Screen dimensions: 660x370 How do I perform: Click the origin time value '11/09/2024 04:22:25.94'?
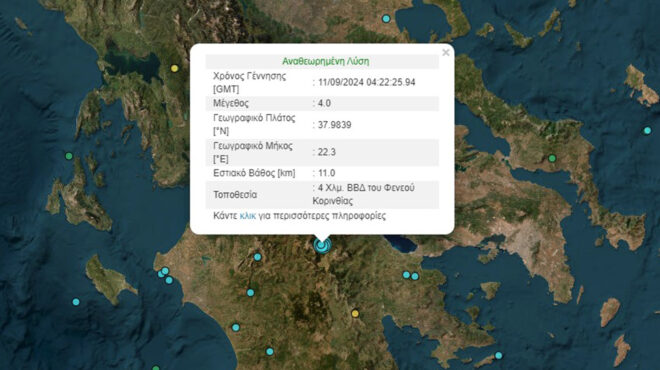[x=367, y=82]
